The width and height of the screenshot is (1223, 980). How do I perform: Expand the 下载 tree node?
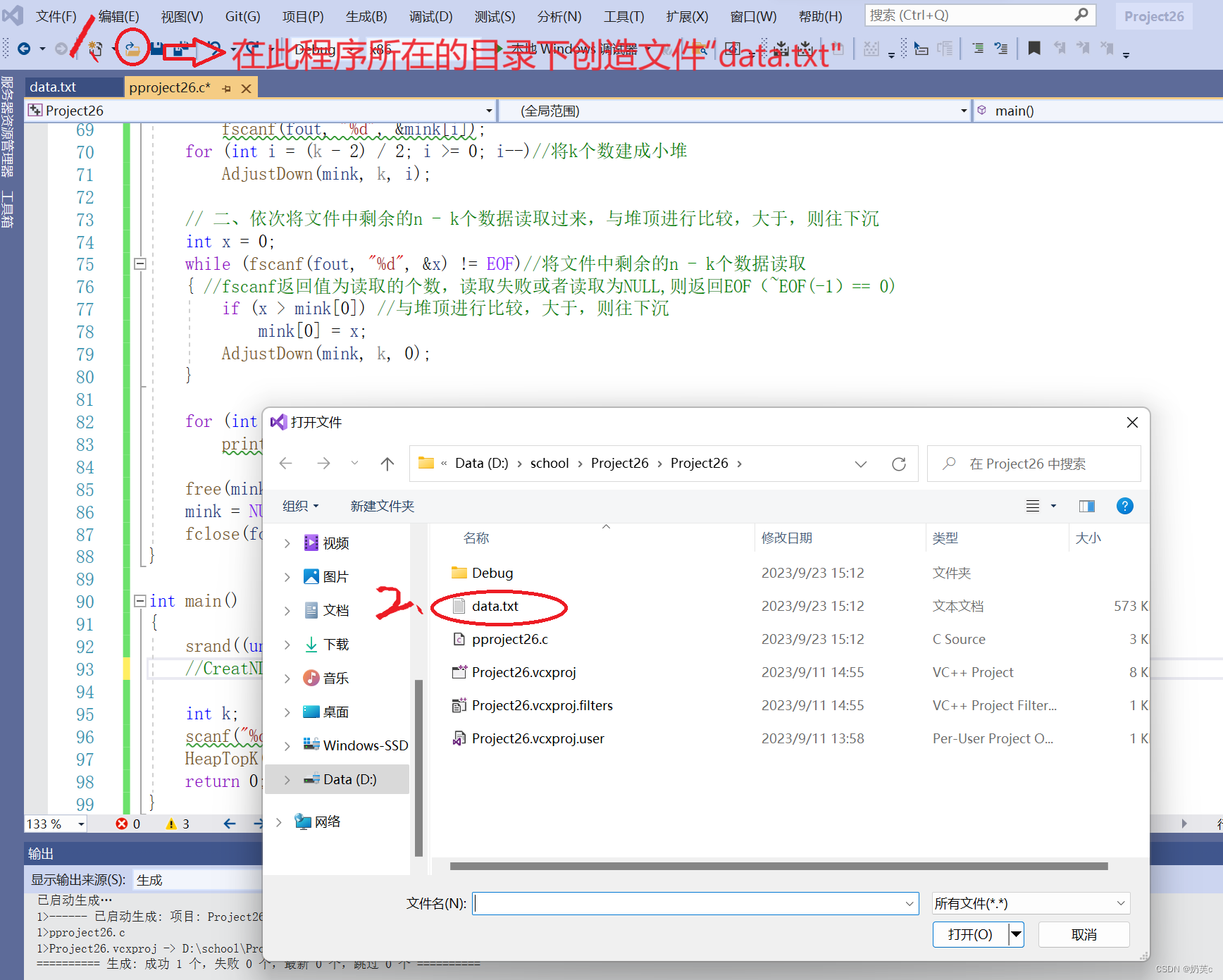coord(287,645)
